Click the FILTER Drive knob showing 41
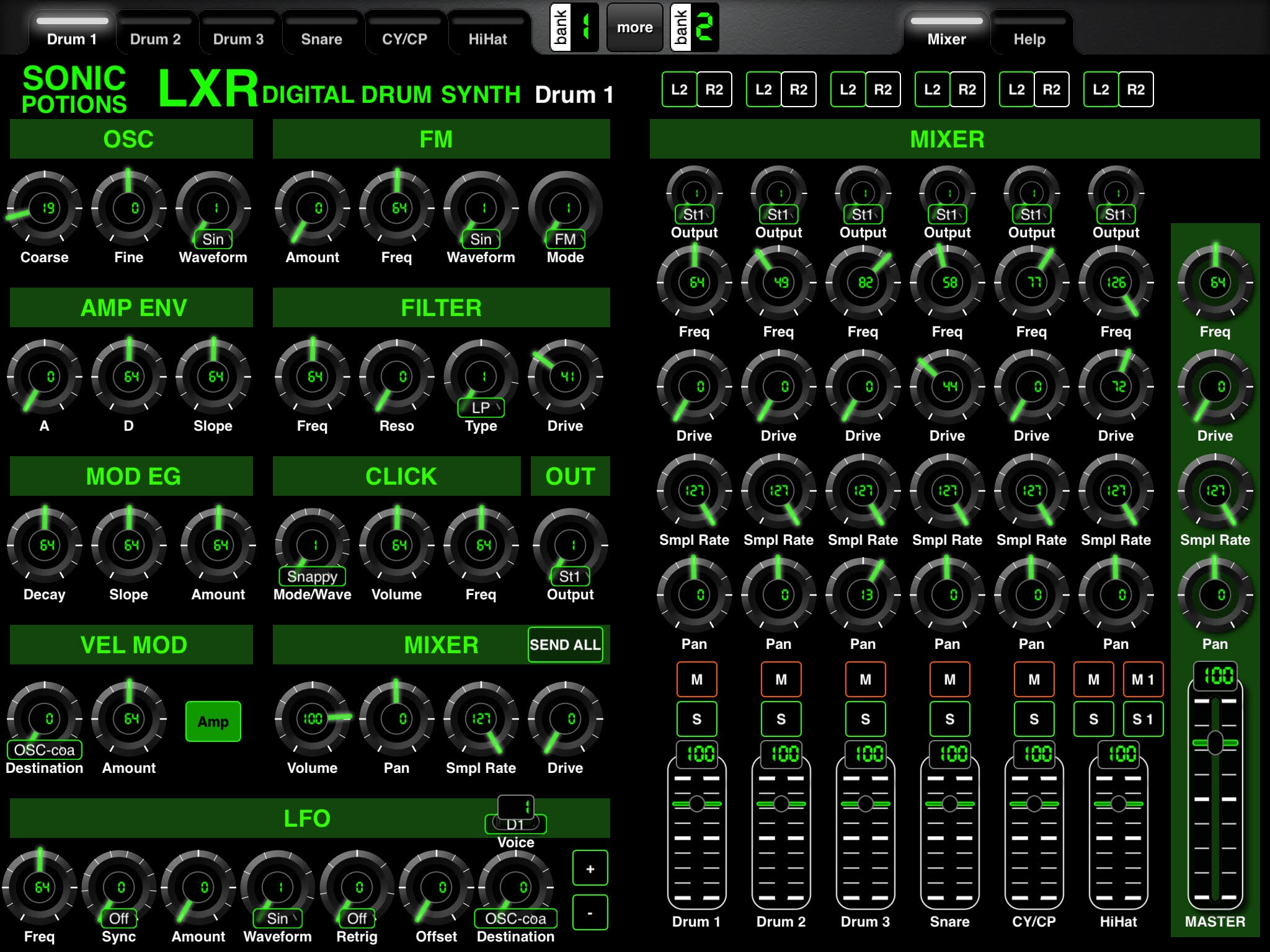This screenshot has height=952, width=1270. pyautogui.click(x=566, y=377)
